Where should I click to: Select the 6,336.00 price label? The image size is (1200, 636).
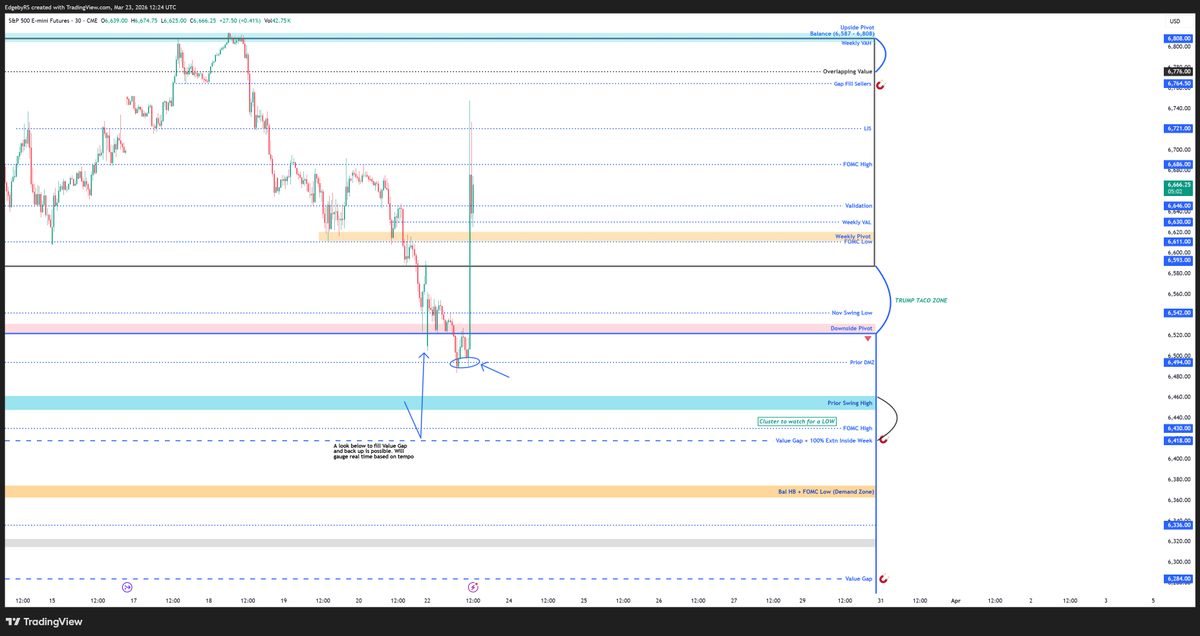1177,525
